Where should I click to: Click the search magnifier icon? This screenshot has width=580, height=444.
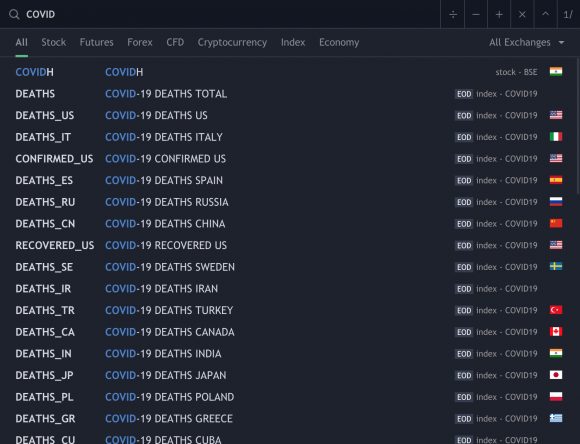click(14, 14)
